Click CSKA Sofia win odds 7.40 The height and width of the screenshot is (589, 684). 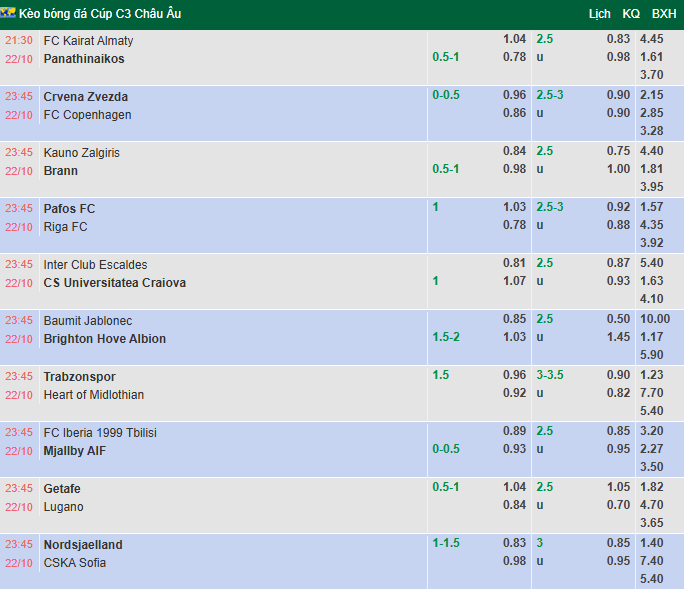click(x=651, y=561)
